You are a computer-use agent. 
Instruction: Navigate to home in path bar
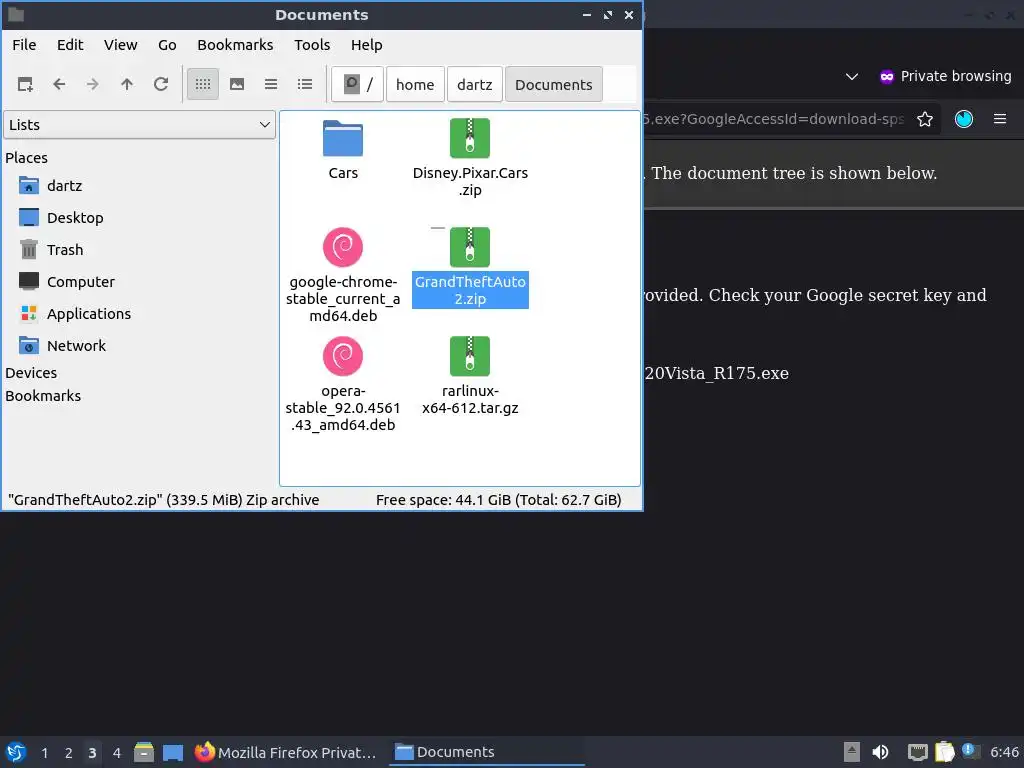[415, 84]
